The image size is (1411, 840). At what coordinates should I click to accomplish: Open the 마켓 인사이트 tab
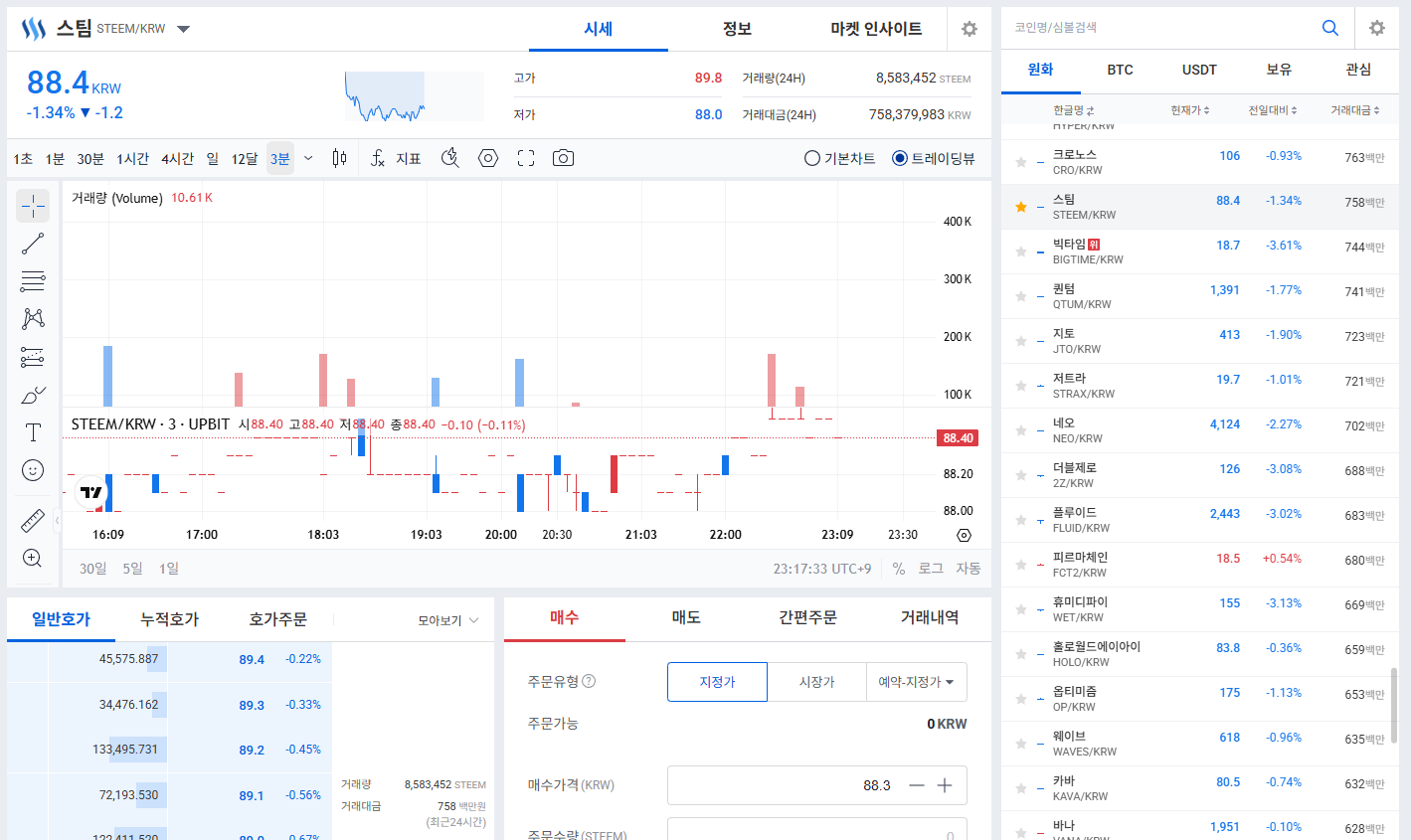[x=876, y=29]
